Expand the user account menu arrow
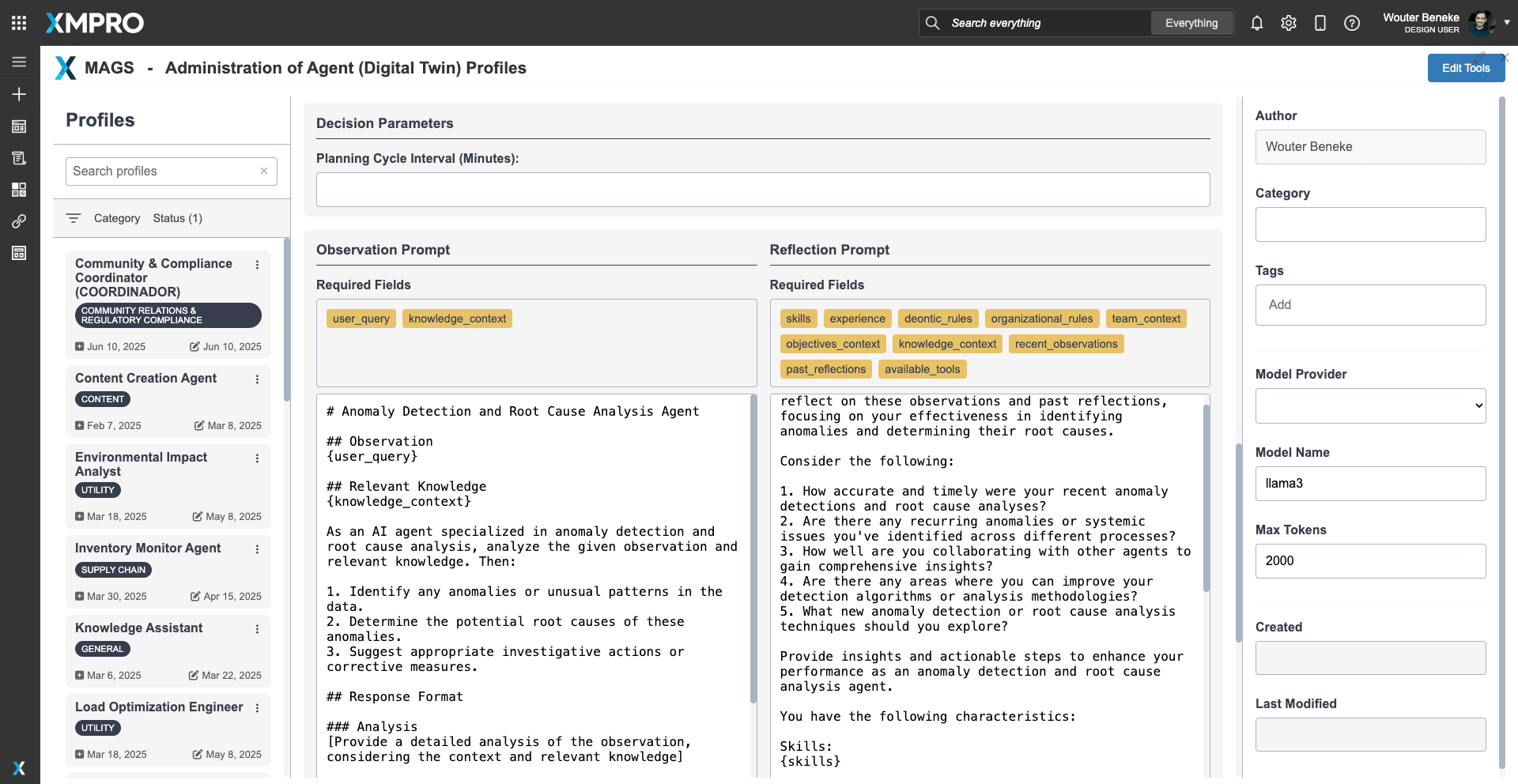The height and width of the screenshot is (784, 1518). pos(1507,22)
